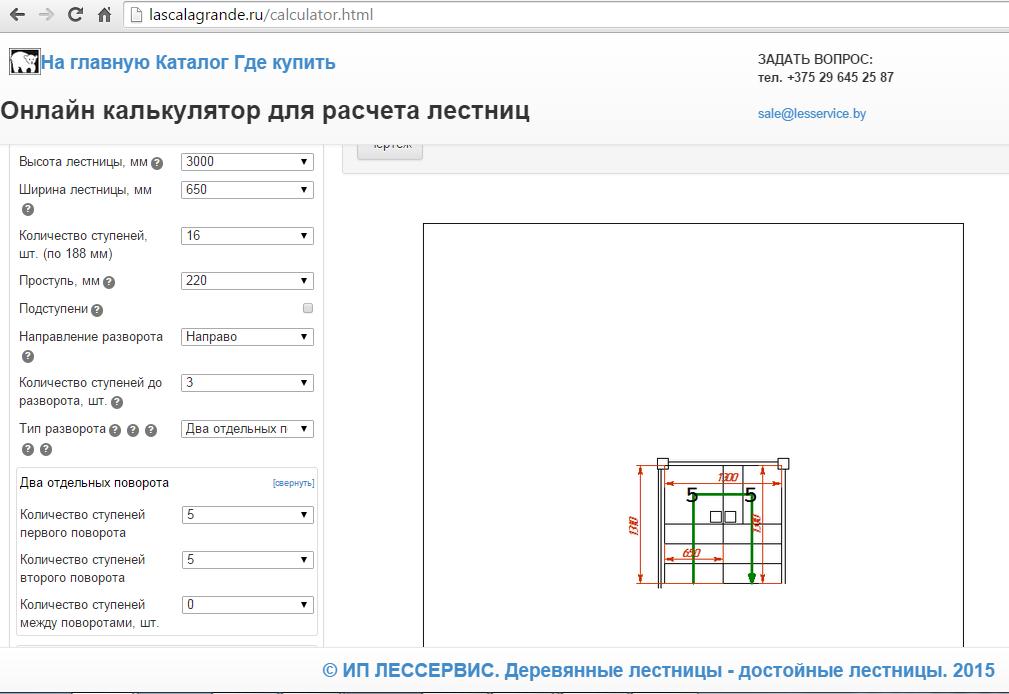1009x694 pixels.
Task: Click the browser home icon
Action: (104, 14)
